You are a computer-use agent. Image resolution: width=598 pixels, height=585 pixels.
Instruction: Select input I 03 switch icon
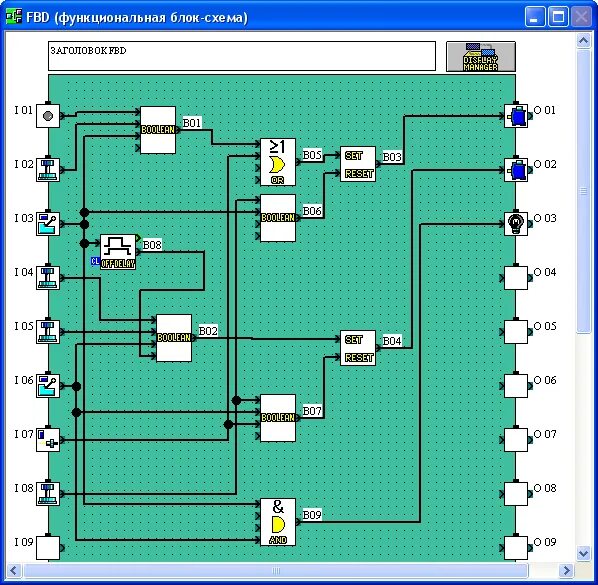tap(48, 224)
